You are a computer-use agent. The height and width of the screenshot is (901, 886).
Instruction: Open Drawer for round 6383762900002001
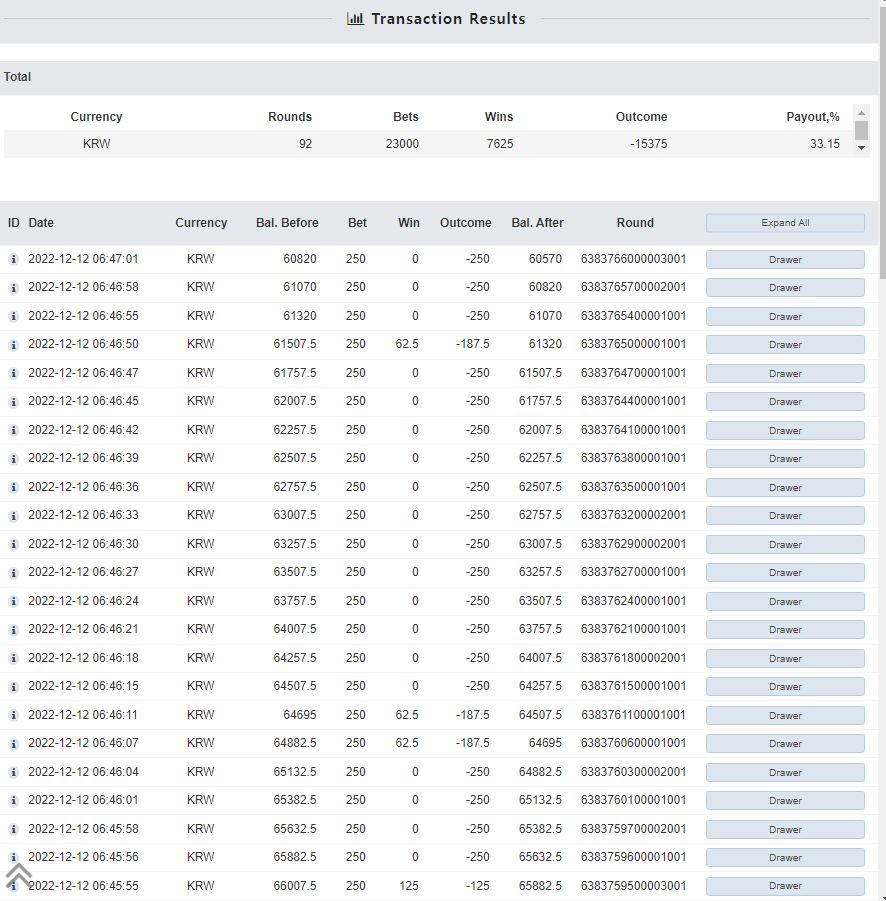coord(785,544)
